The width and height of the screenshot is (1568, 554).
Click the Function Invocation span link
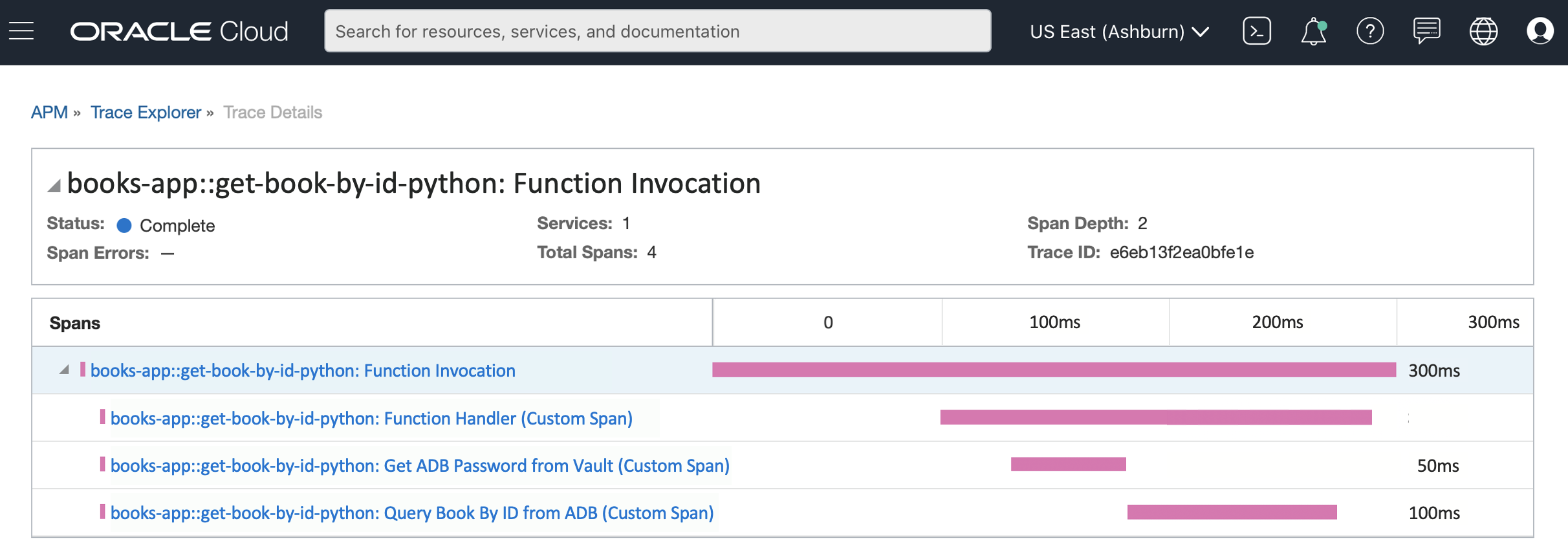[303, 371]
